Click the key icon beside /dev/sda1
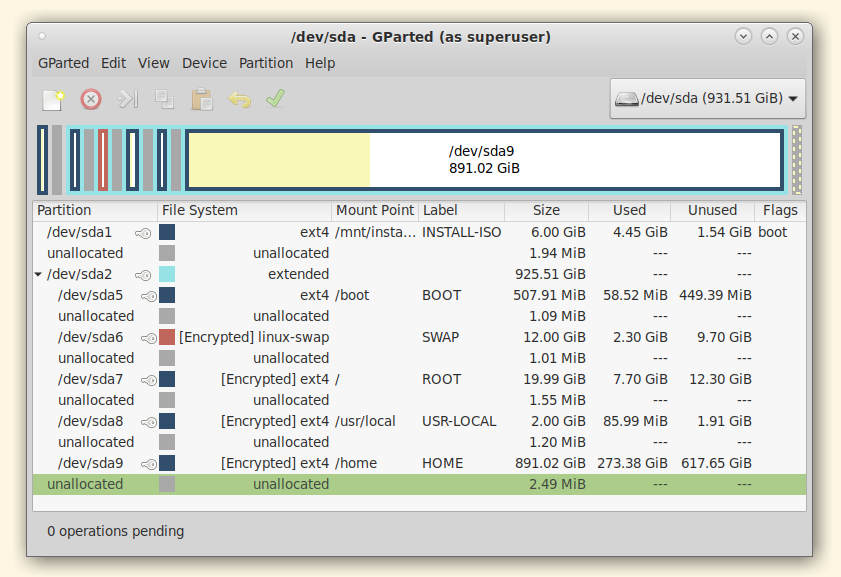This screenshot has width=841, height=577. (x=143, y=233)
